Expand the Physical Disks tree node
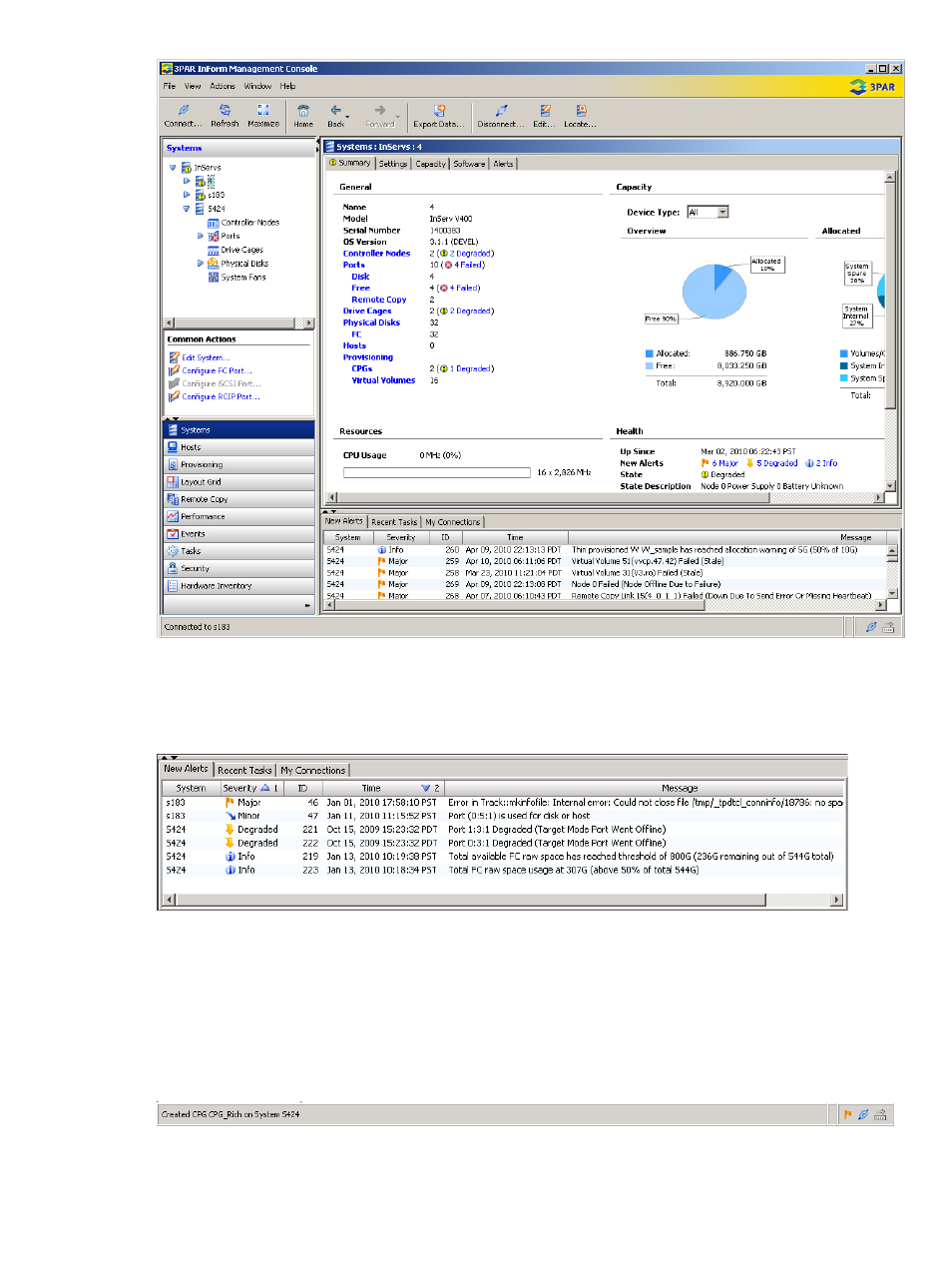Image resolution: width=952 pixels, height=1268 pixels. click(201, 264)
